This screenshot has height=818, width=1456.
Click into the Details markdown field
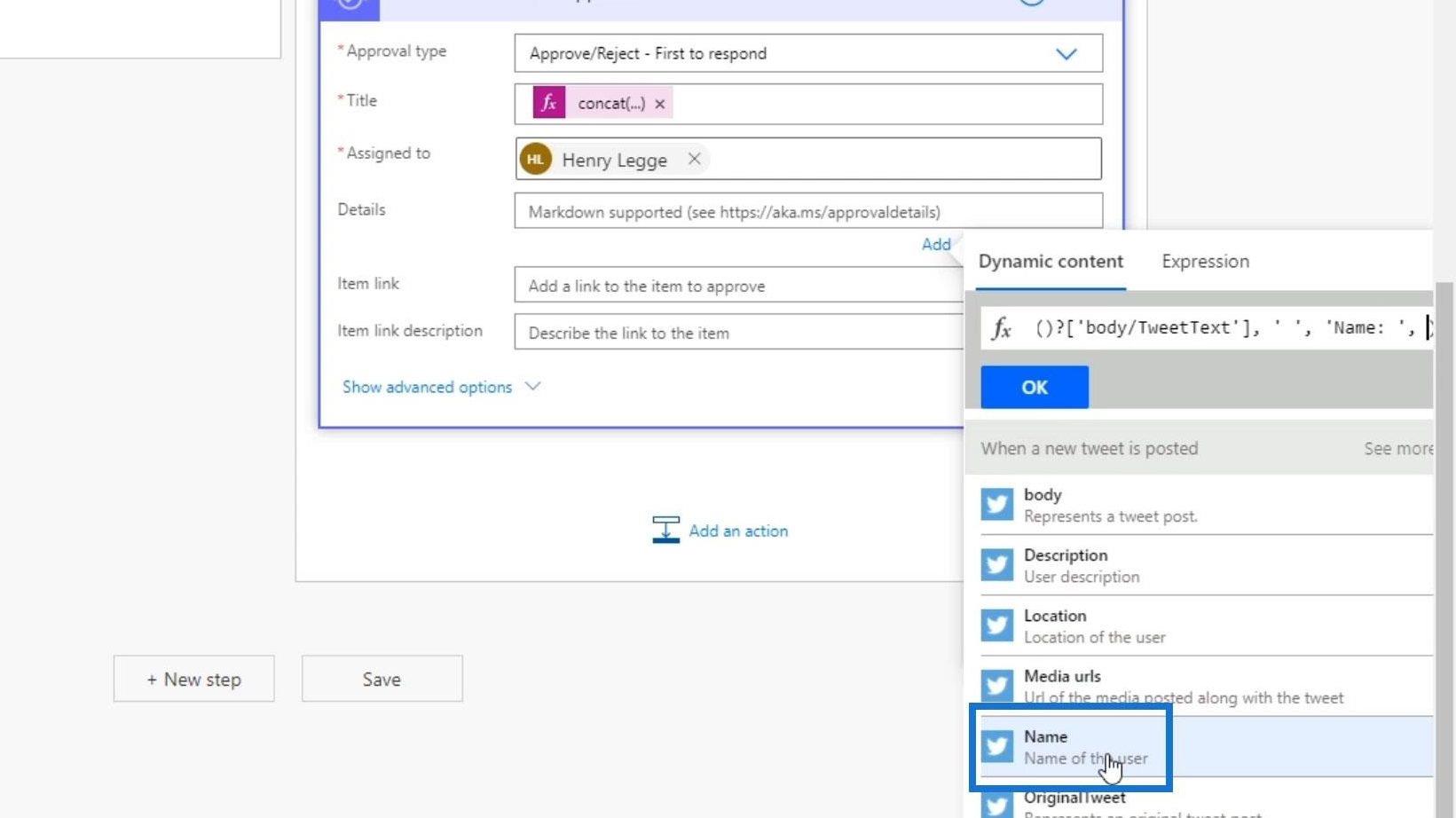coord(808,211)
